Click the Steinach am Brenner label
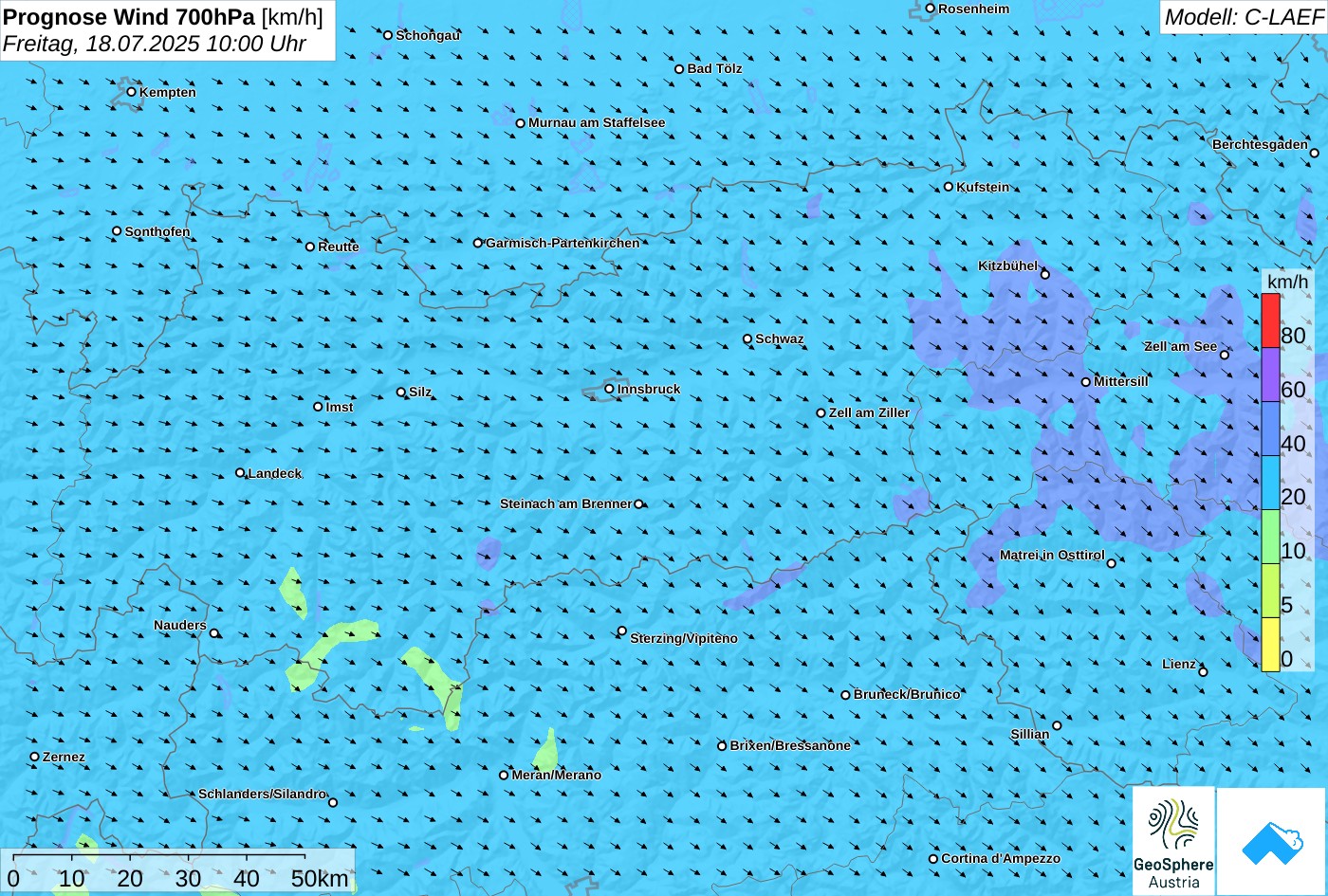Image resolution: width=1328 pixels, height=896 pixels. pyautogui.click(x=565, y=503)
